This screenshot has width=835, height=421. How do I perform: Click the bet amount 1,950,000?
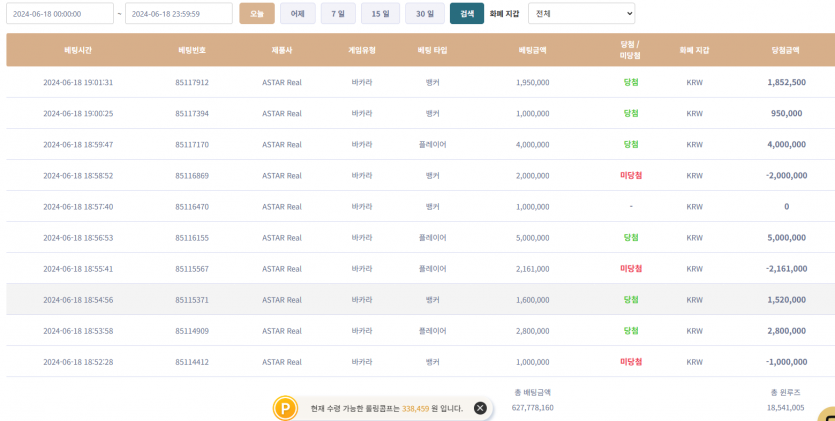(533, 82)
